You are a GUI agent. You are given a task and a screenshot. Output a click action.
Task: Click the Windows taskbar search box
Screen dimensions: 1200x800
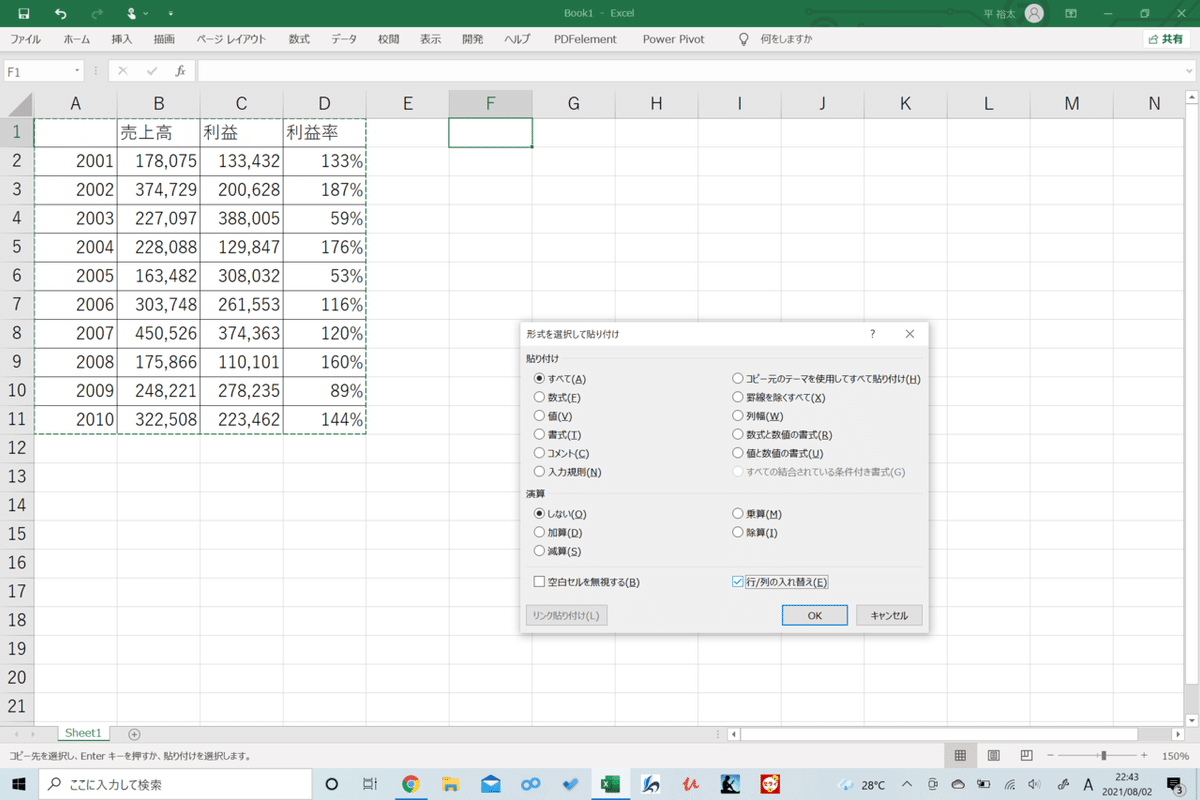point(175,784)
